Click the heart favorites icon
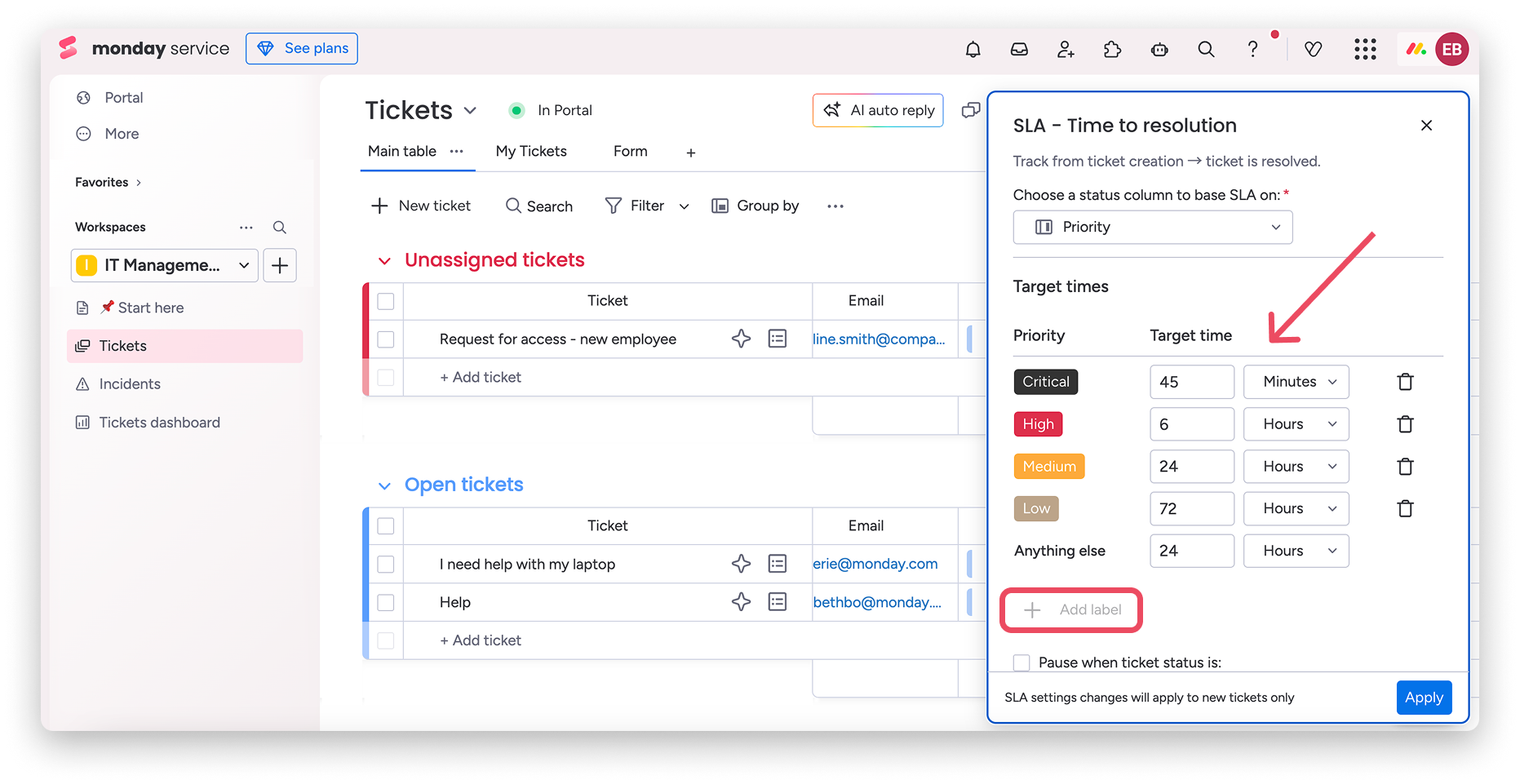This screenshot has width=1520, height=784. (1313, 49)
